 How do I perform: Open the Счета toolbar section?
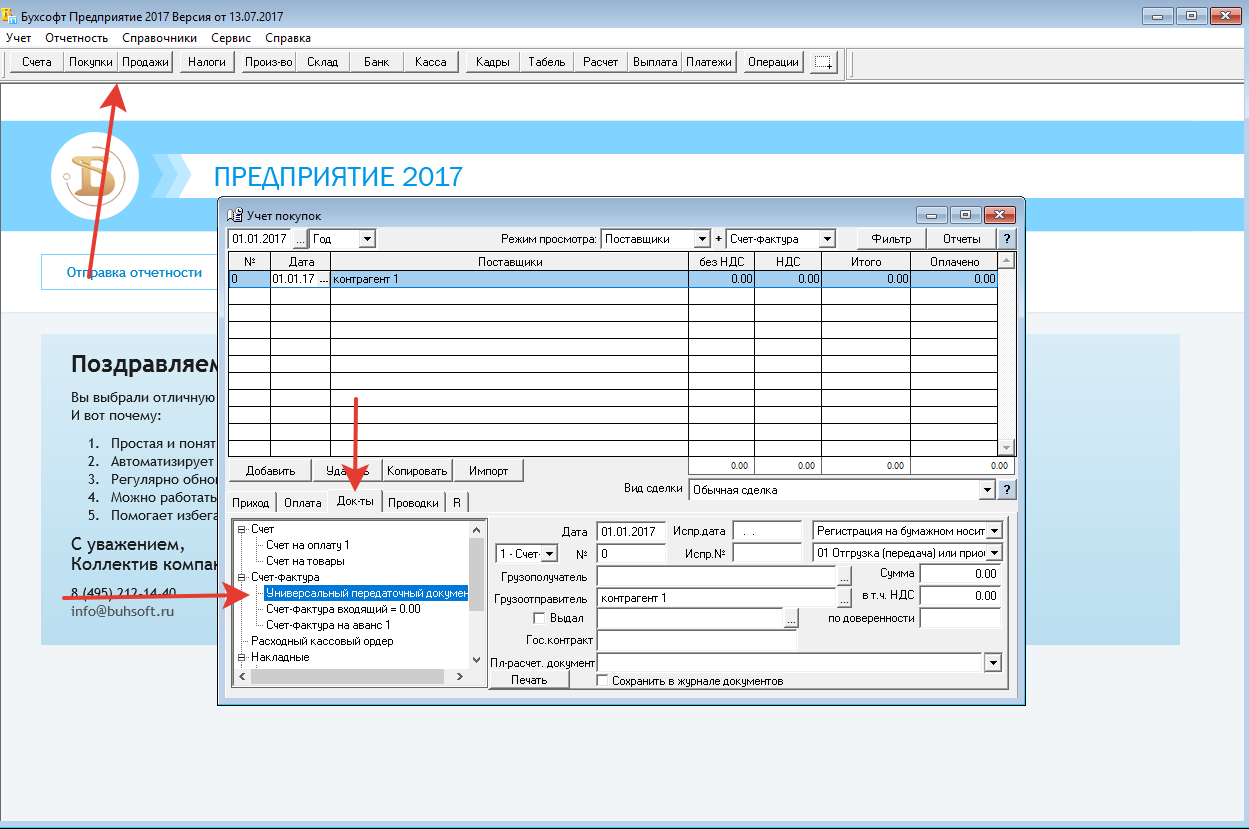(x=37, y=62)
